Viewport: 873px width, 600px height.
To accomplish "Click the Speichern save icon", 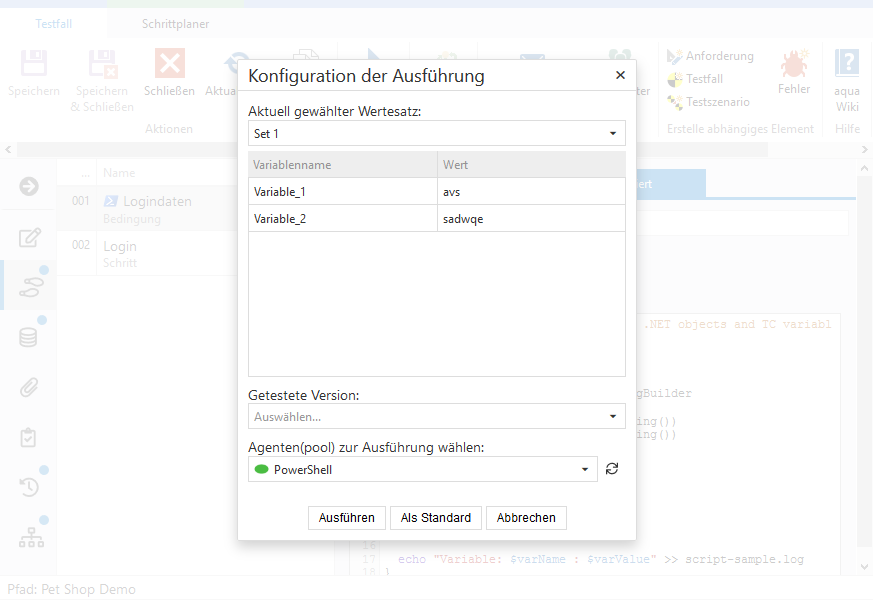I will tap(34, 64).
